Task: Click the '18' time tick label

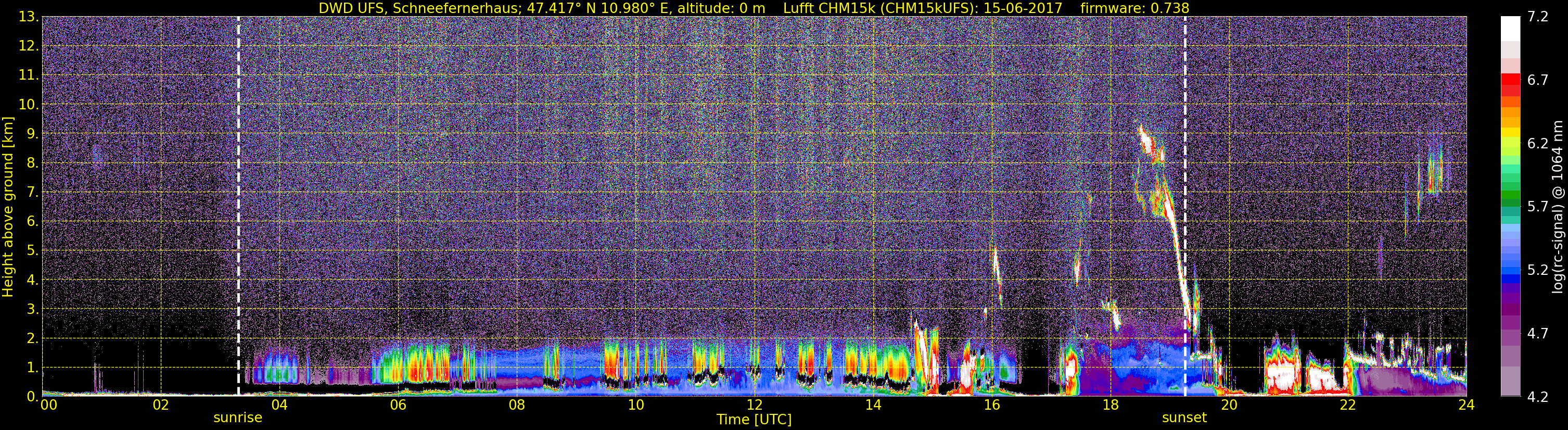Action: [x=1110, y=406]
